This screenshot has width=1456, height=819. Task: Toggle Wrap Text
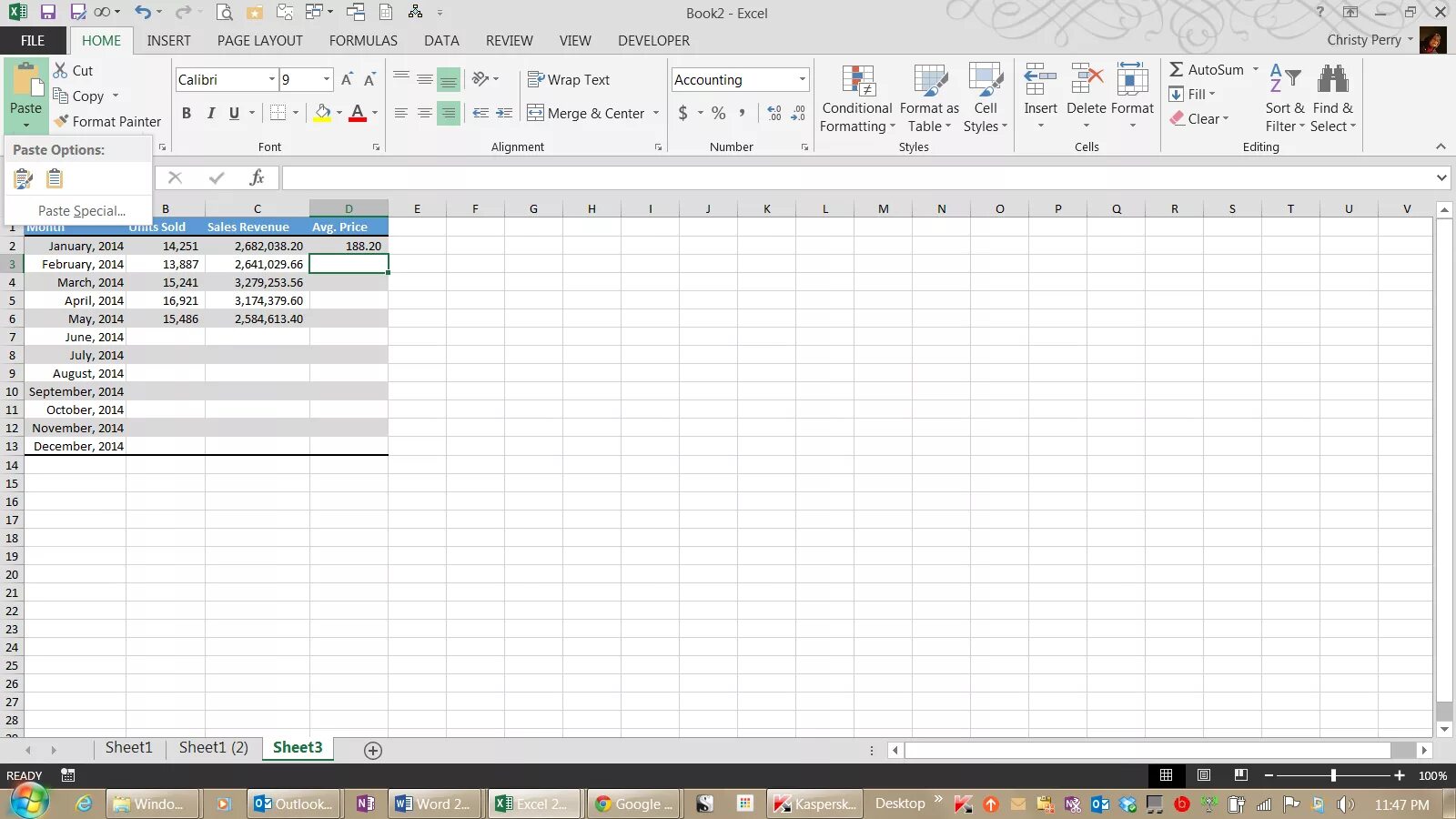569,79
